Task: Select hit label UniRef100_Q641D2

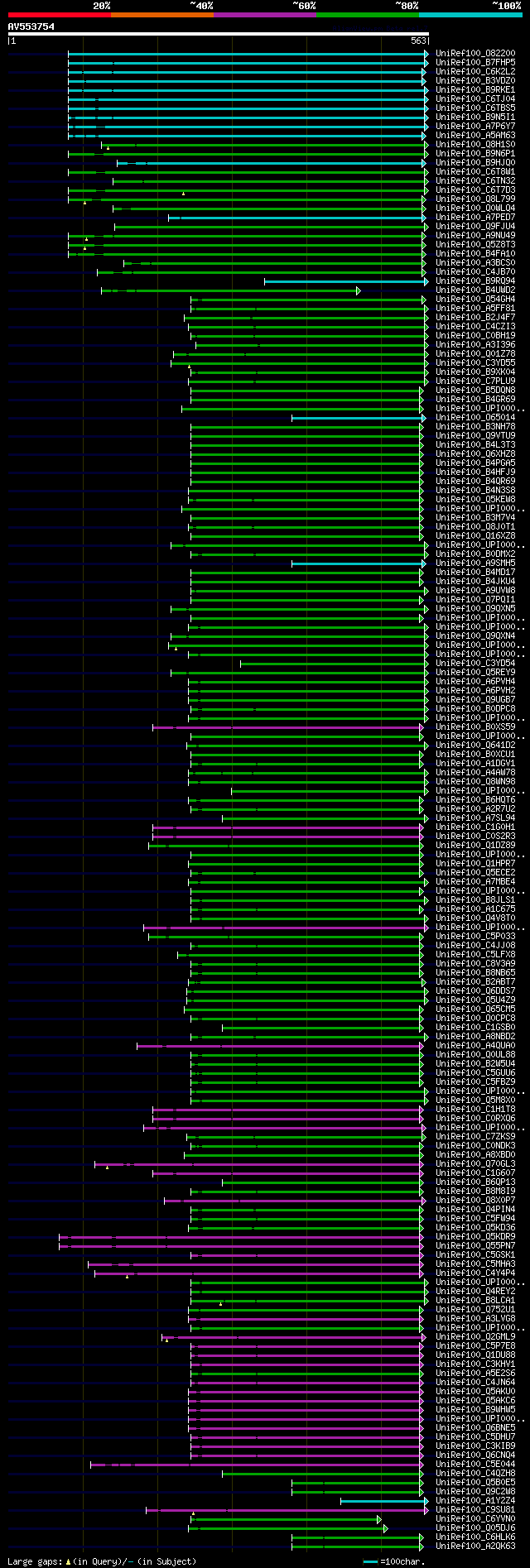Action: [x=476, y=746]
